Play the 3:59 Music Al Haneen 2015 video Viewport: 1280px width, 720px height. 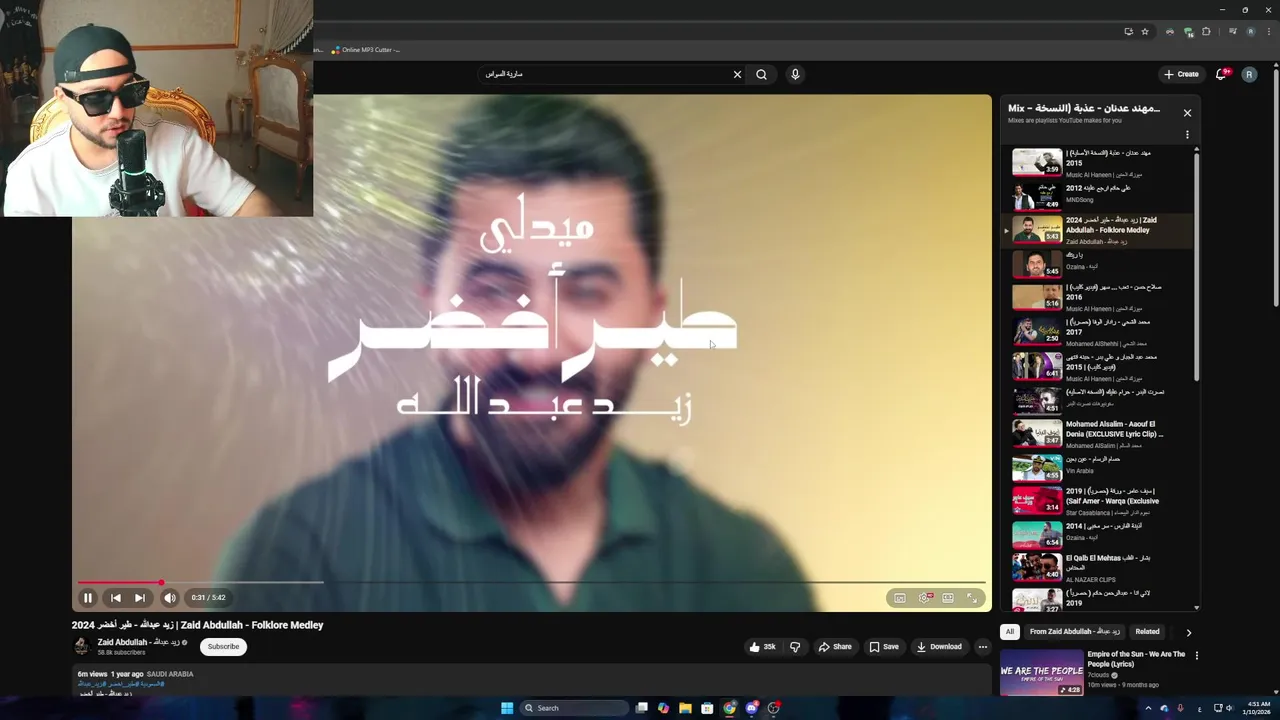(1098, 162)
